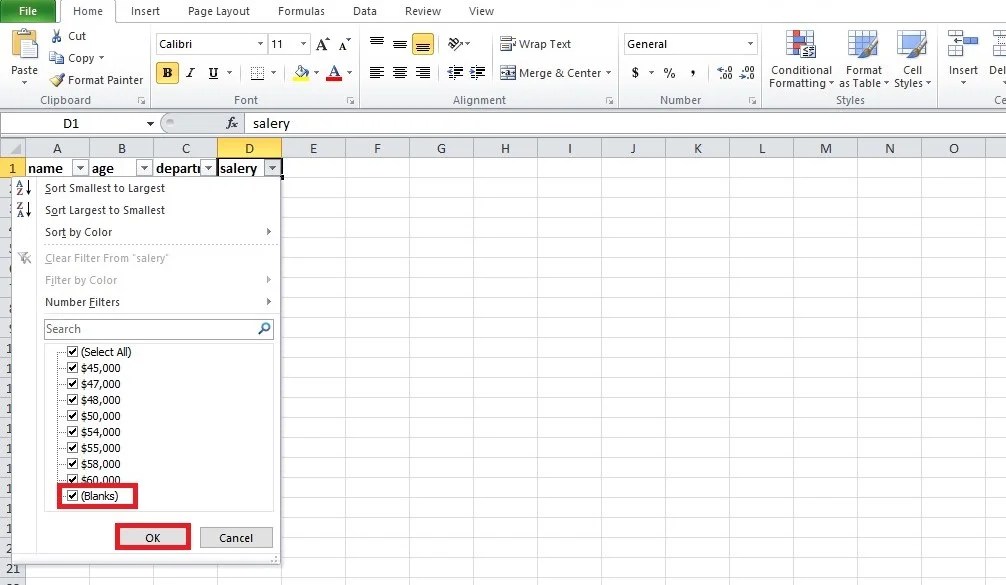The image size is (1006, 585).
Task: Uncheck the (Blanks) filter option
Action: pyautogui.click(x=73, y=495)
